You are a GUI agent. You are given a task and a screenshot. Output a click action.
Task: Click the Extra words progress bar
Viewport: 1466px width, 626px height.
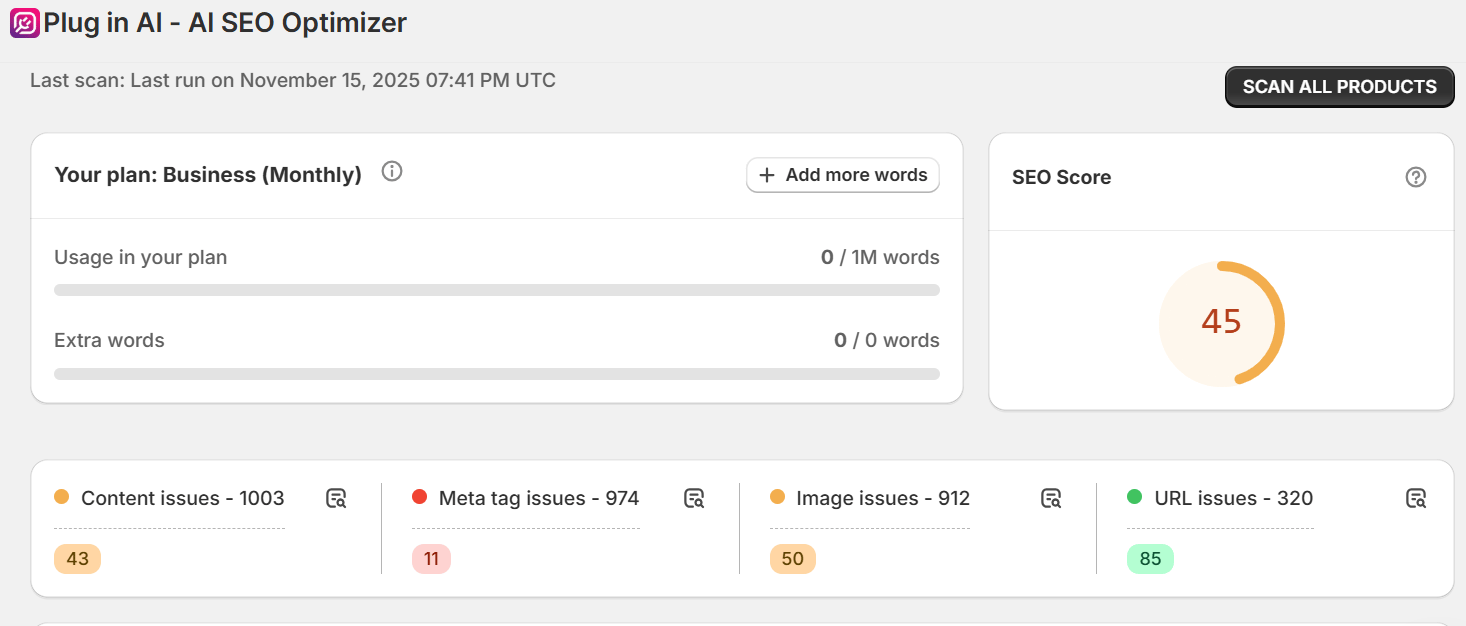(x=497, y=374)
